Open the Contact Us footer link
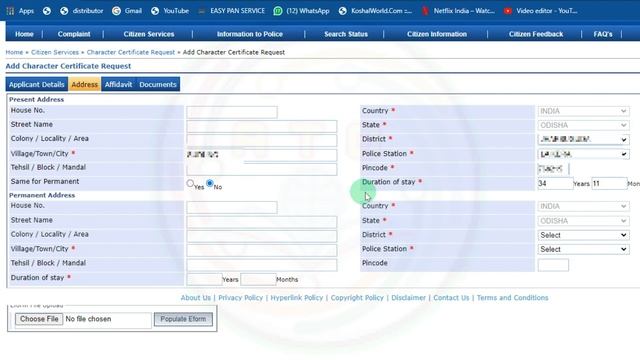 click(x=451, y=298)
